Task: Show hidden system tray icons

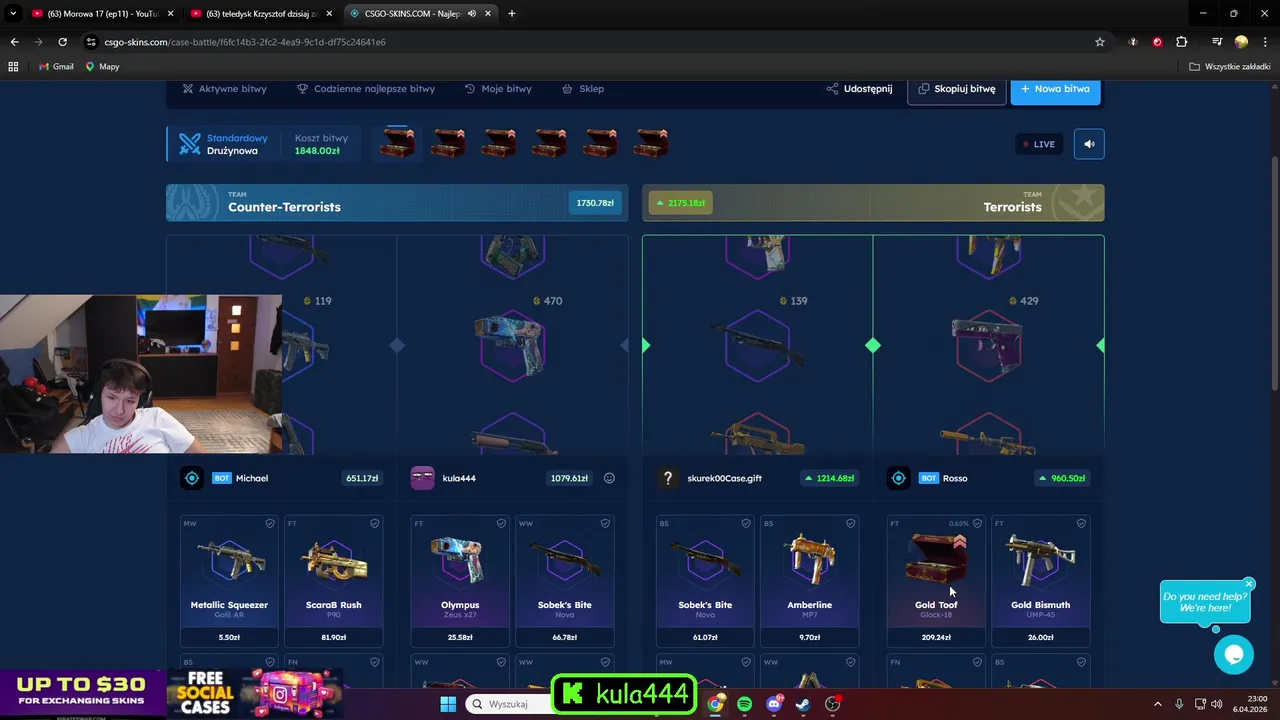Action: 1158,704
